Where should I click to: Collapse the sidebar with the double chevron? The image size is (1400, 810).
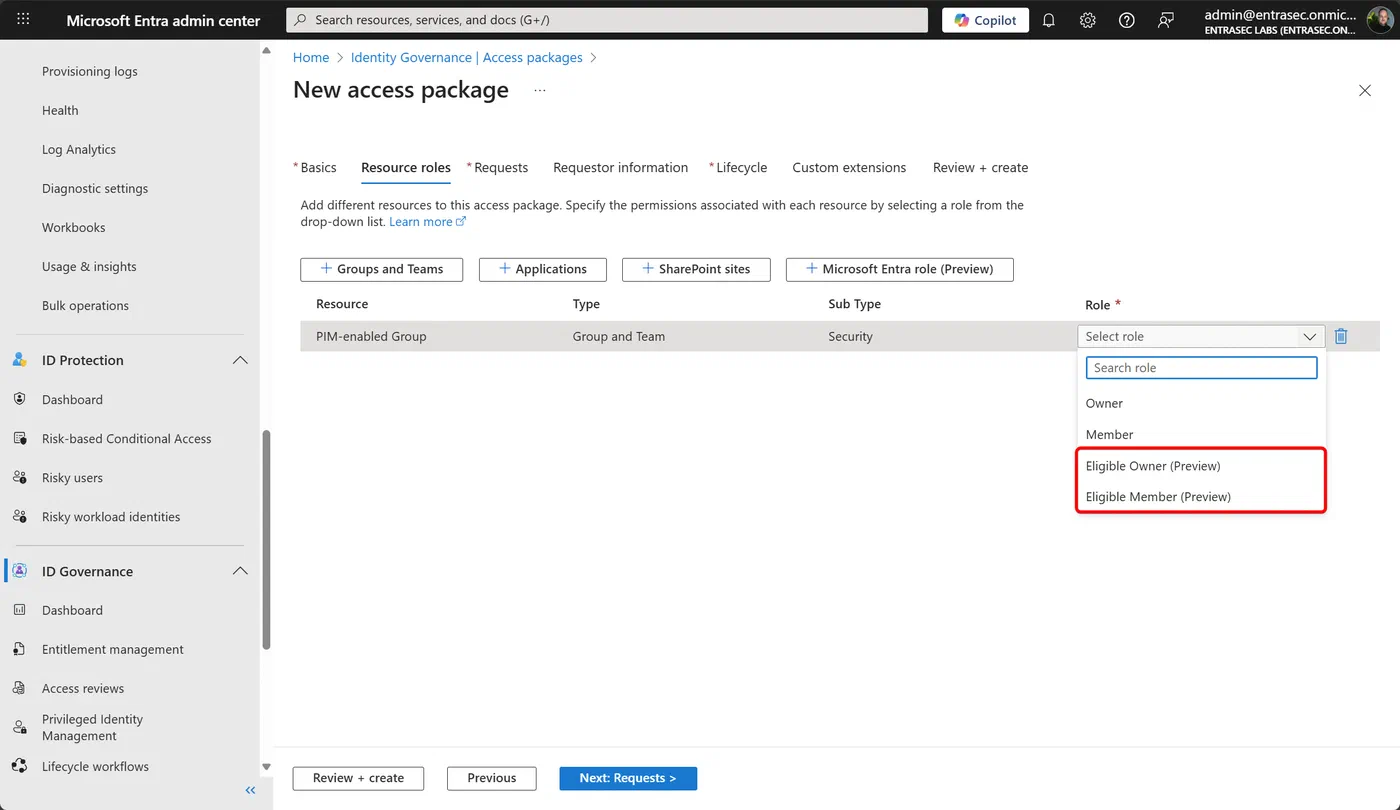pos(250,790)
